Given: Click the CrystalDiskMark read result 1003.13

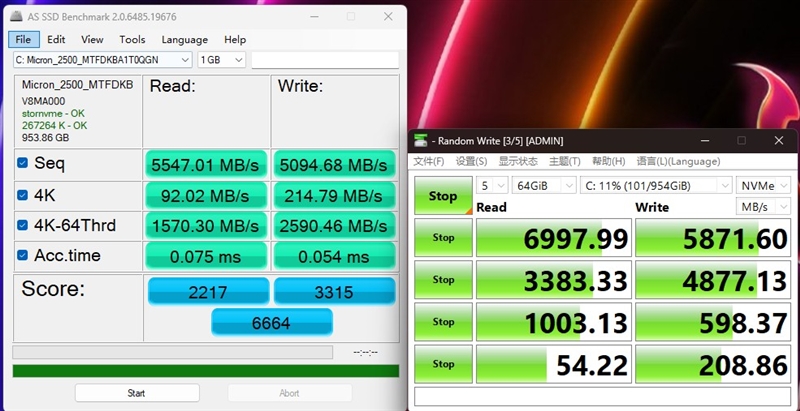Looking at the screenshot, I should pyautogui.click(x=554, y=322).
